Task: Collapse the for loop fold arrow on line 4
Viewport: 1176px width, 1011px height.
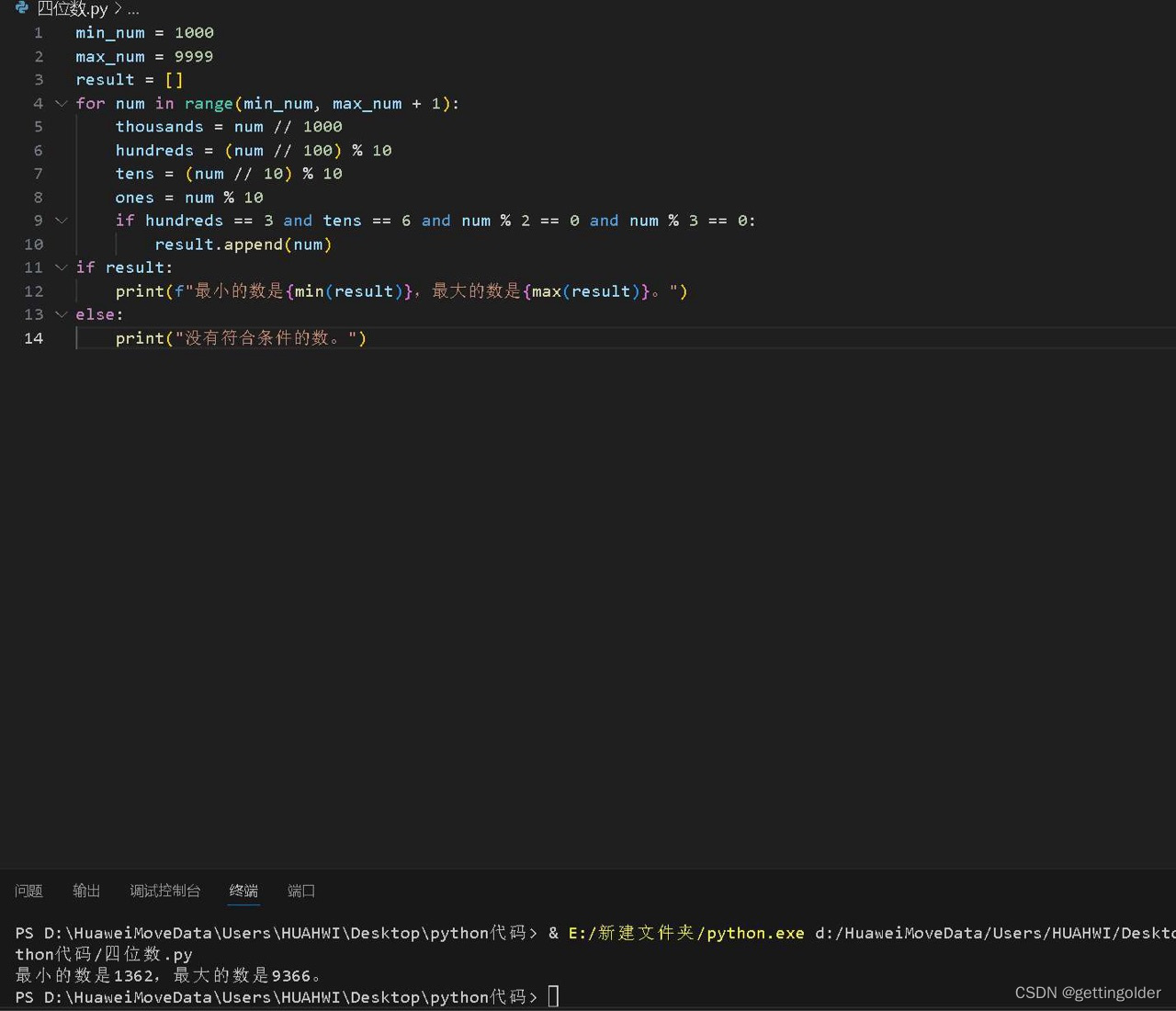Action: coord(62,103)
